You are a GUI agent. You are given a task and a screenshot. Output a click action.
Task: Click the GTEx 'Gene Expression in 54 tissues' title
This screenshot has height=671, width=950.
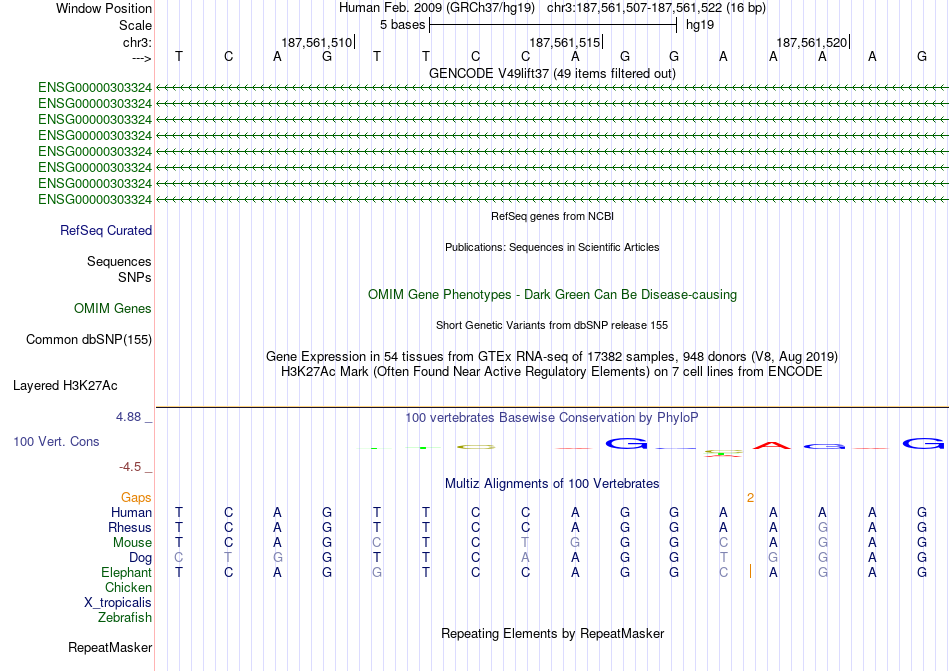click(552, 357)
